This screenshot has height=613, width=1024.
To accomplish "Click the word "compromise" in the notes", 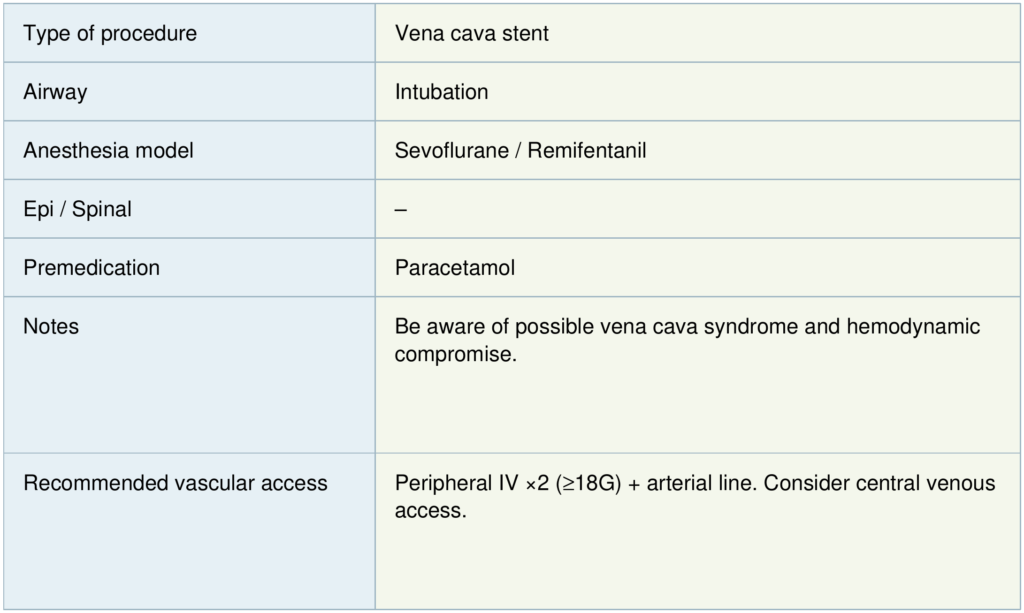I will tap(452, 354).
